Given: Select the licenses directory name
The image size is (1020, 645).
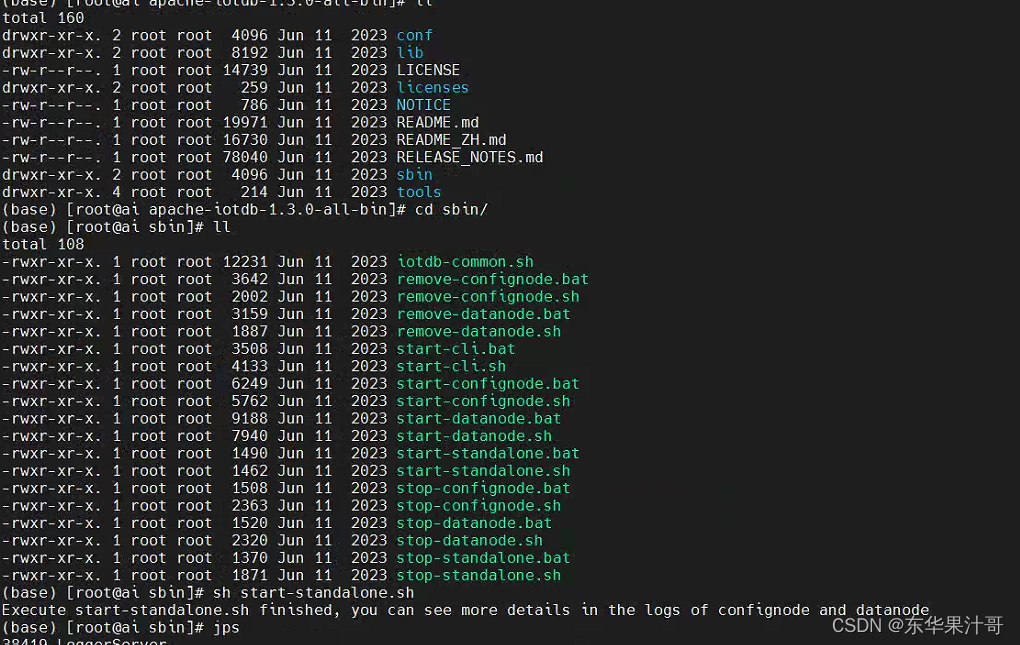Looking at the screenshot, I should [432, 87].
